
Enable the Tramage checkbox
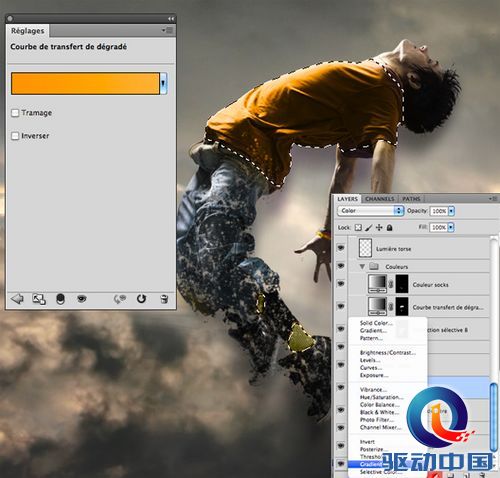15,113
